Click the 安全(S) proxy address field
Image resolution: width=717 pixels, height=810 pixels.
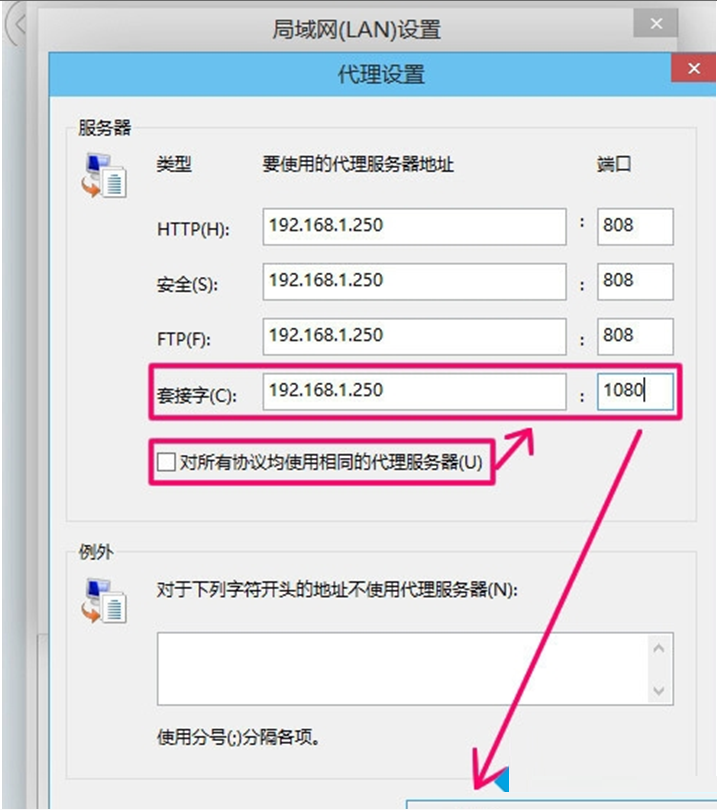[414, 282]
